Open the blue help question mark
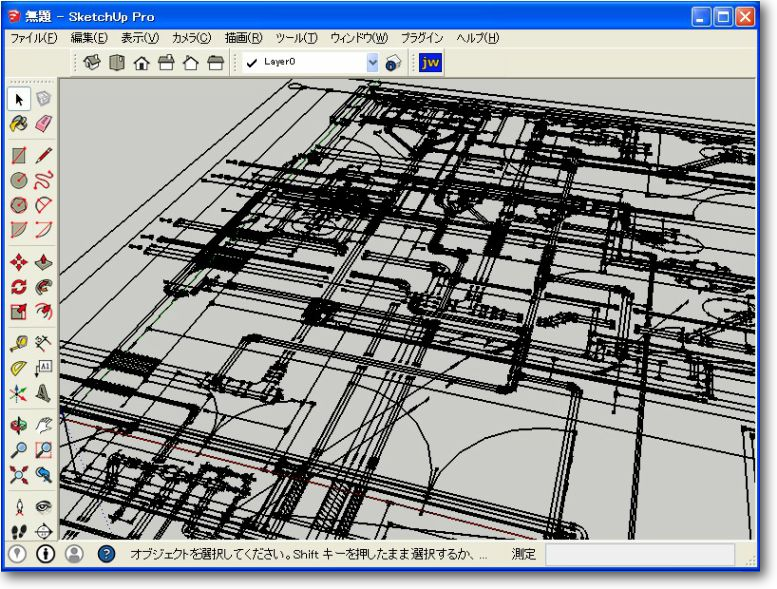Viewport: 777px width, 589px height. [106, 553]
